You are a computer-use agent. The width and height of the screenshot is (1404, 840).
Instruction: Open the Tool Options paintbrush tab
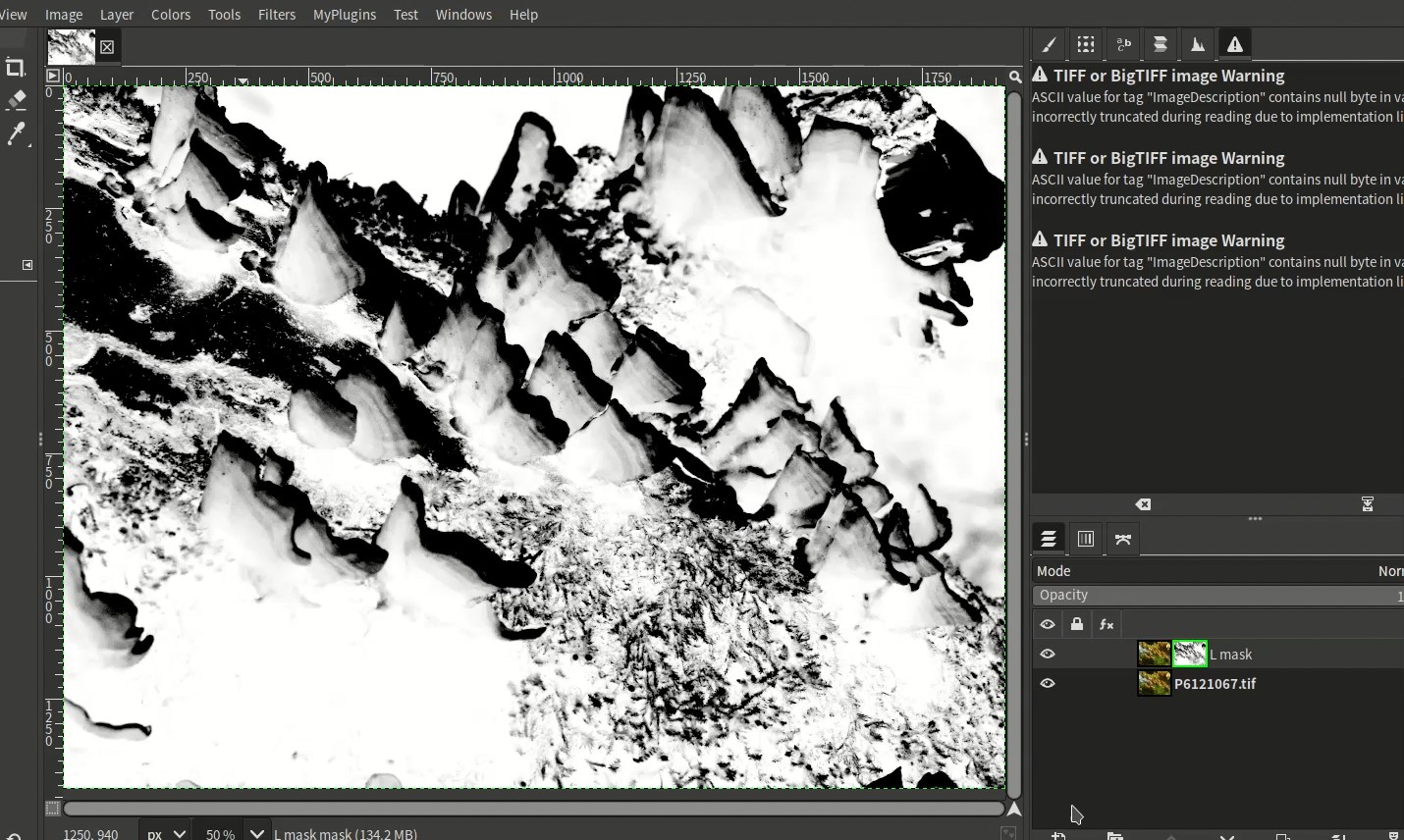pos(1049,44)
